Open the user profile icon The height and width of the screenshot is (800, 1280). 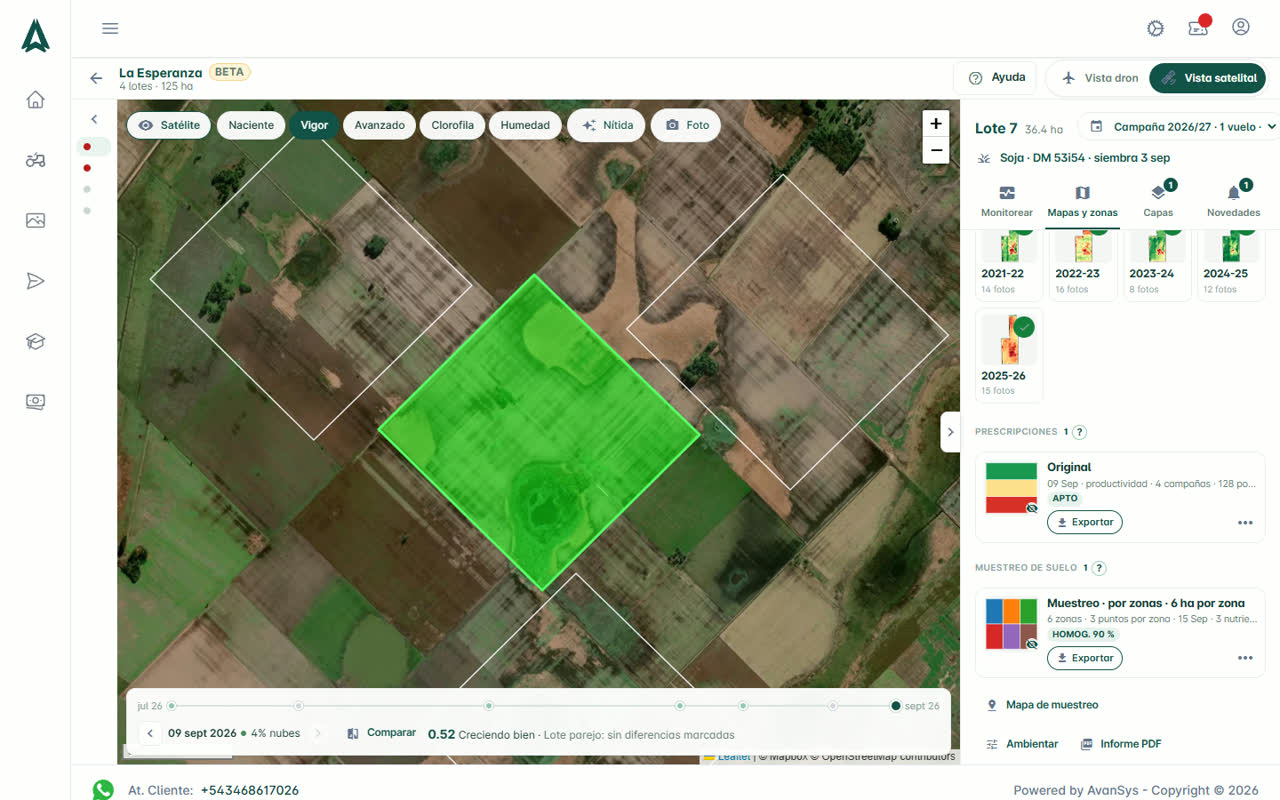[1241, 27]
